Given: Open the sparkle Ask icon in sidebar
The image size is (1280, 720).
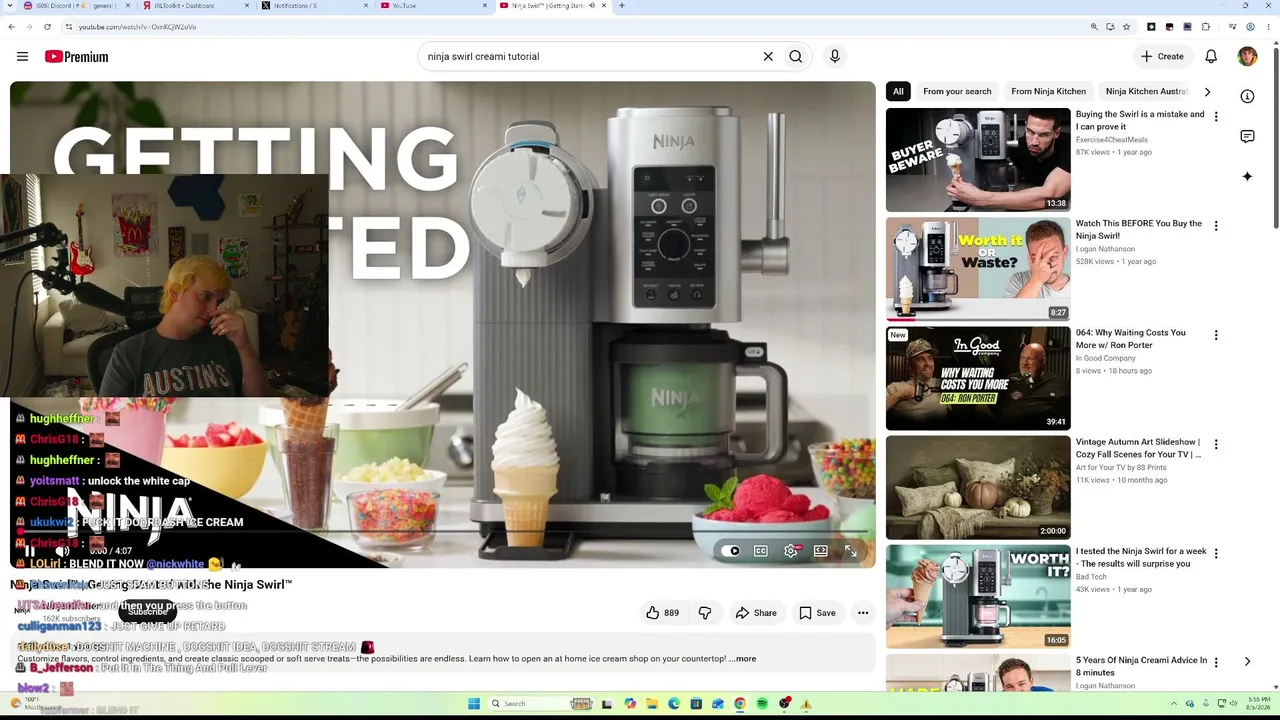Looking at the screenshot, I should click(1247, 176).
